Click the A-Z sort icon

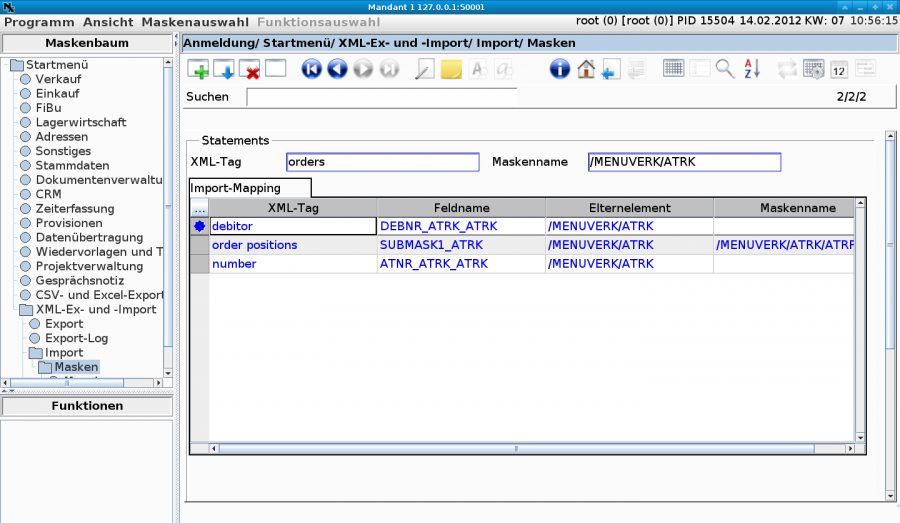[x=752, y=69]
